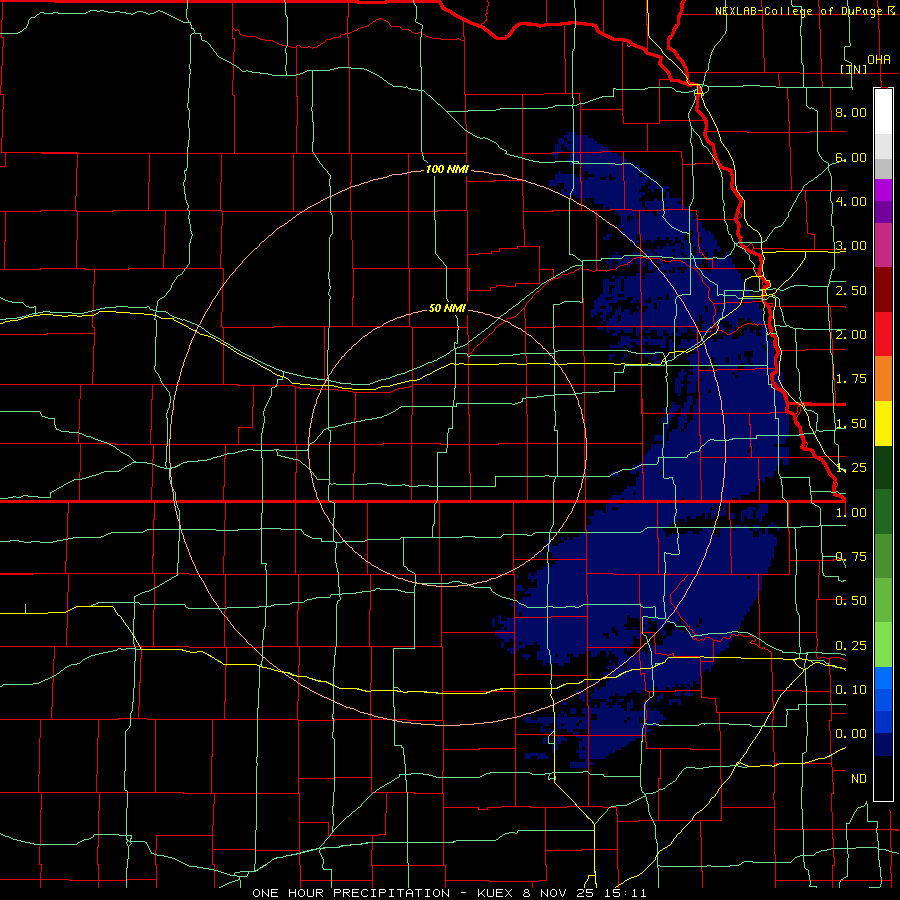The height and width of the screenshot is (900, 900).
Task: Click the 1.50 scale value
Action: 851,424
